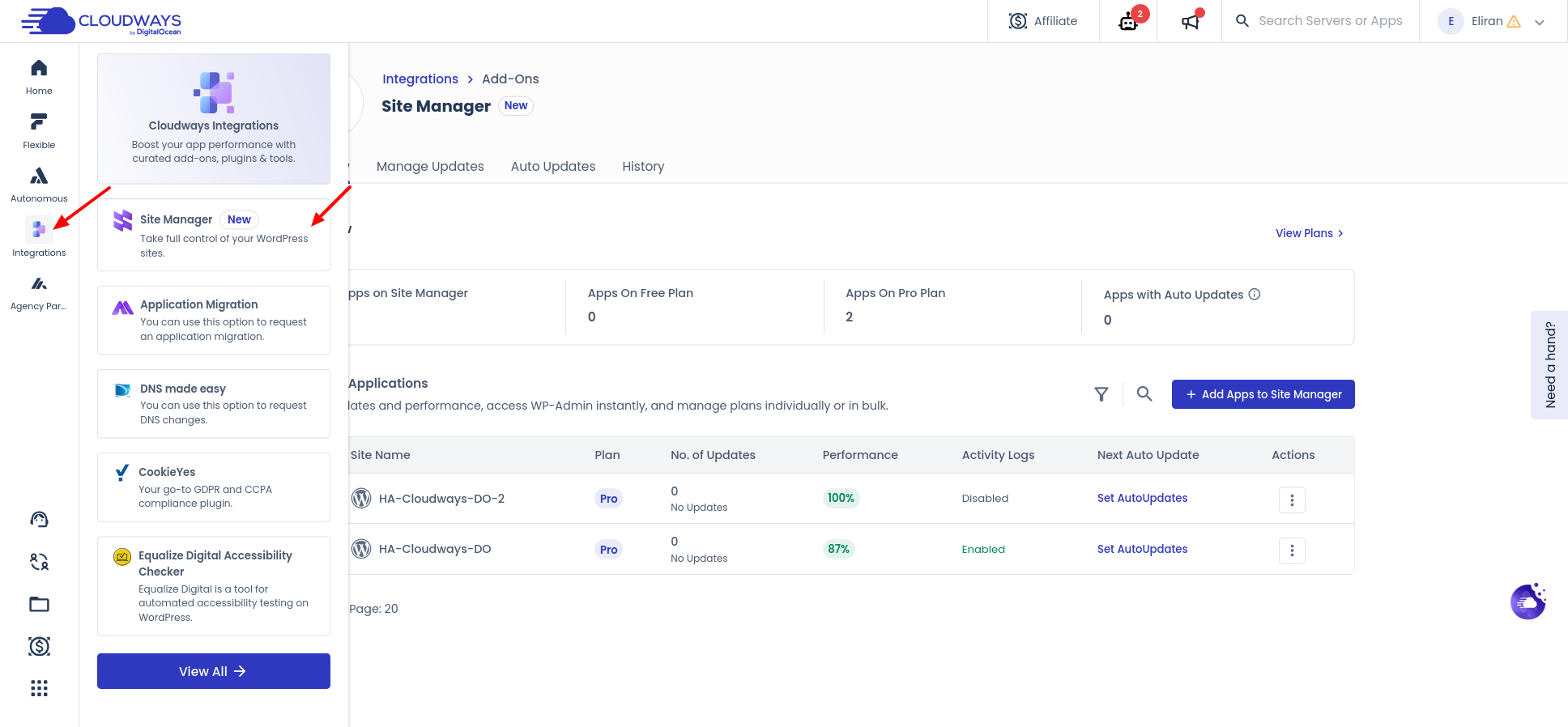Click the Integrations breadcrumb link
This screenshot has width=1568, height=727.
420,79
